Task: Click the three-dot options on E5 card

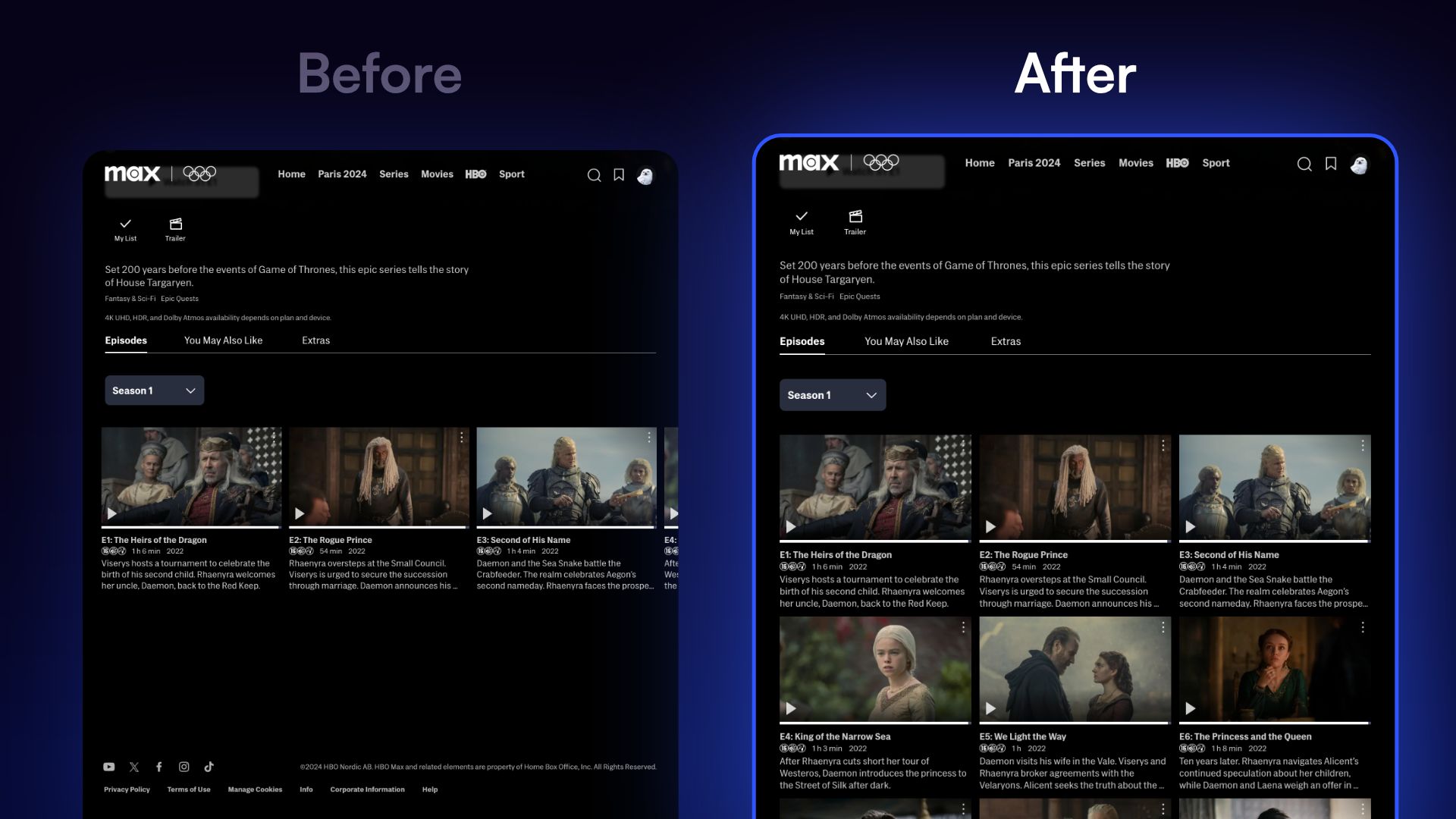Action: click(1163, 628)
